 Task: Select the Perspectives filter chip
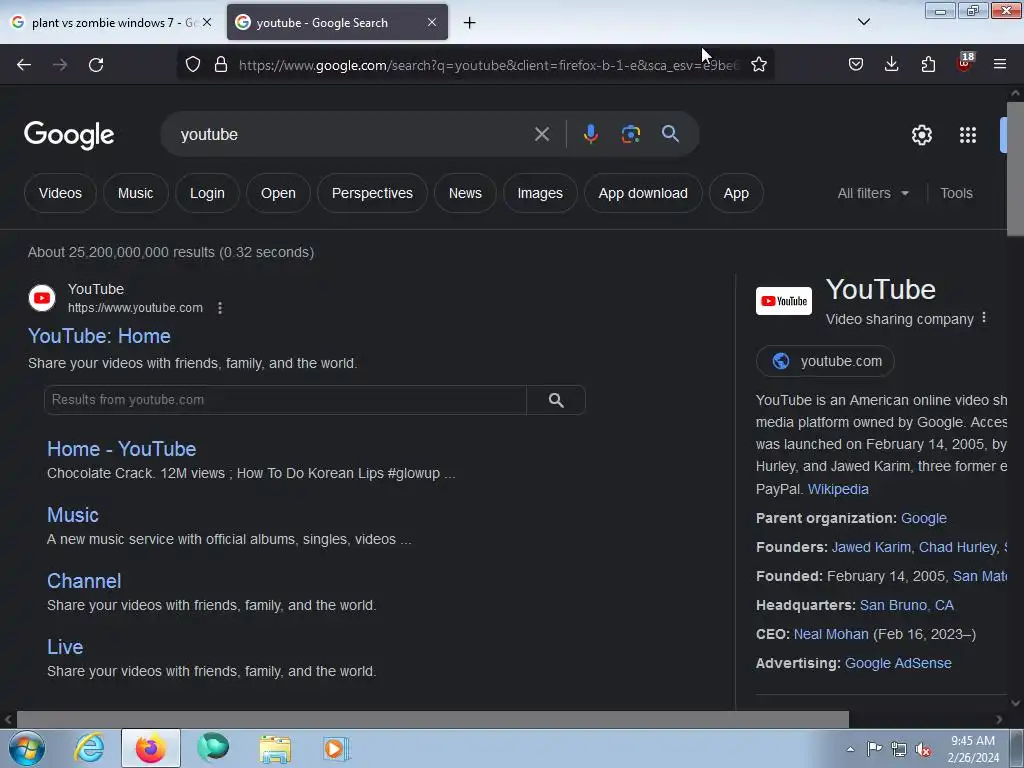(x=372, y=193)
